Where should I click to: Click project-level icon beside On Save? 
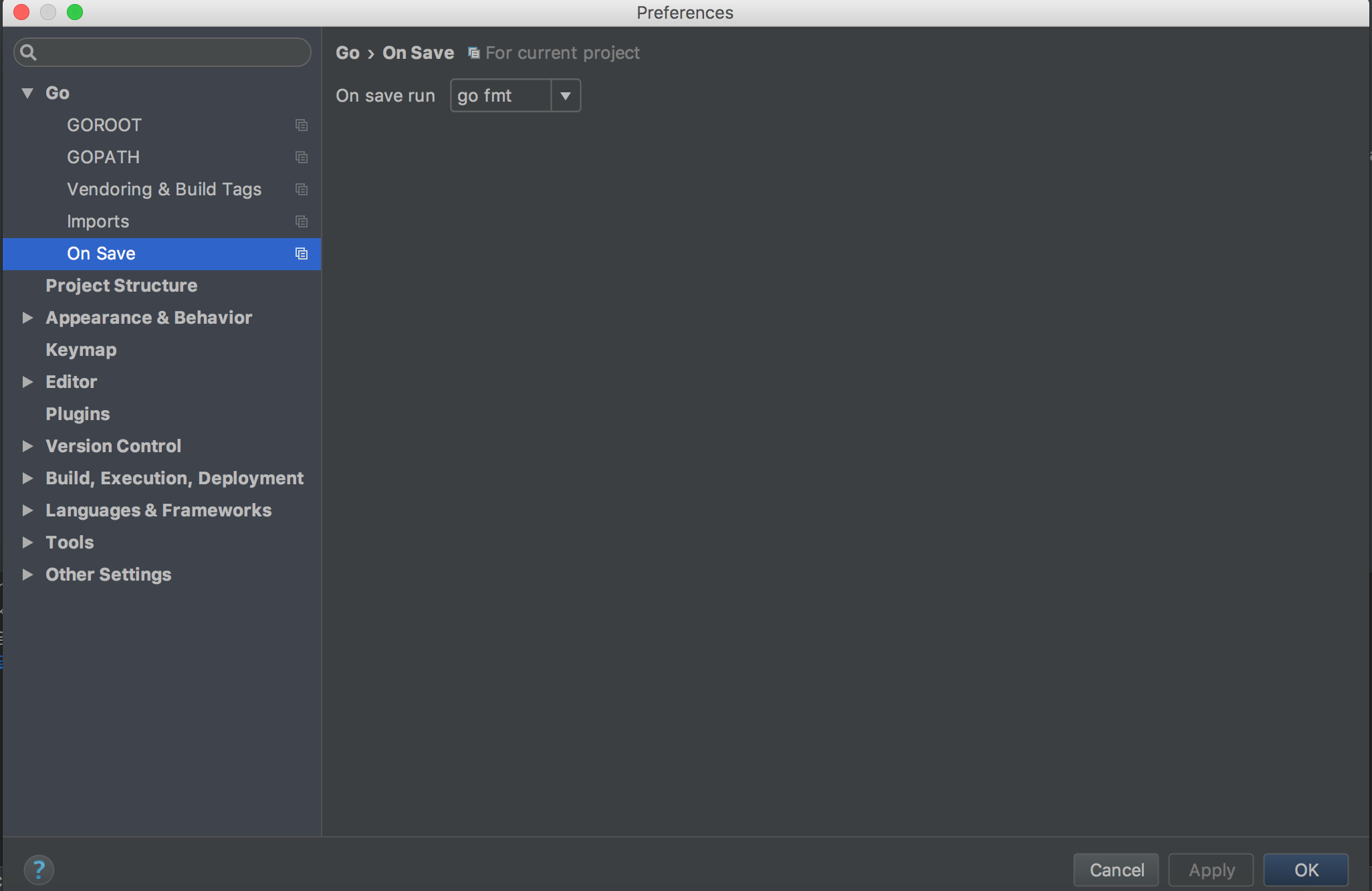pyautogui.click(x=302, y=254)
